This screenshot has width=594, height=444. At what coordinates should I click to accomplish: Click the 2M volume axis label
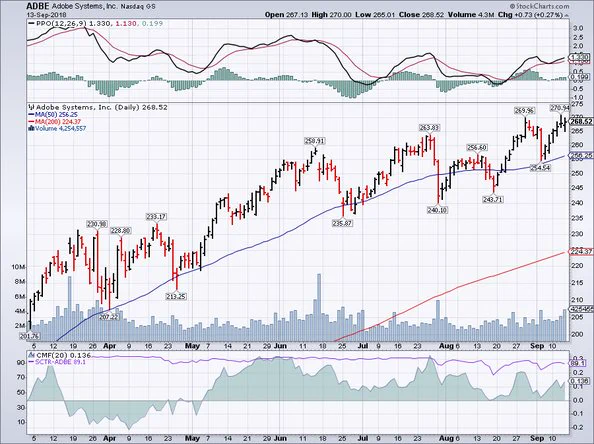[20, 325]
